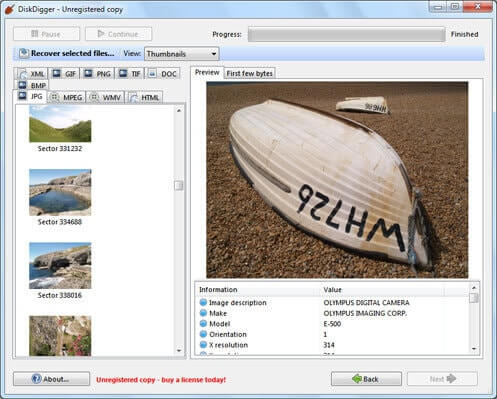
Task: Click the About button
Action: pos(51,379)
